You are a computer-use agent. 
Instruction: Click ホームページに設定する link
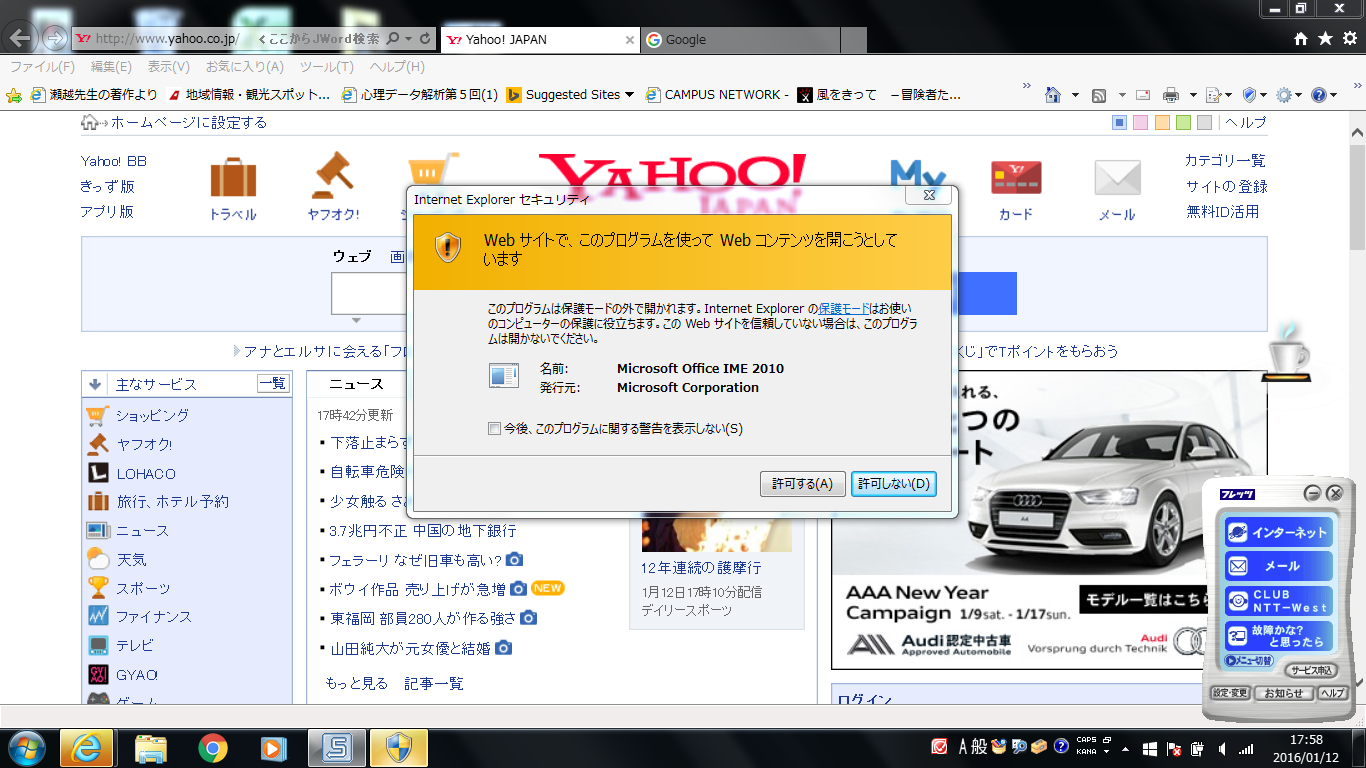(188, 123)
